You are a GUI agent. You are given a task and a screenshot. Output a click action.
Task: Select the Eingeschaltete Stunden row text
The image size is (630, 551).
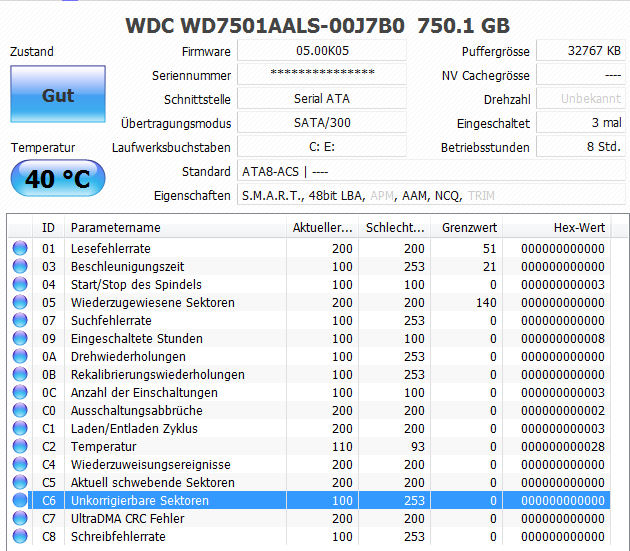[x=137, y=339]
